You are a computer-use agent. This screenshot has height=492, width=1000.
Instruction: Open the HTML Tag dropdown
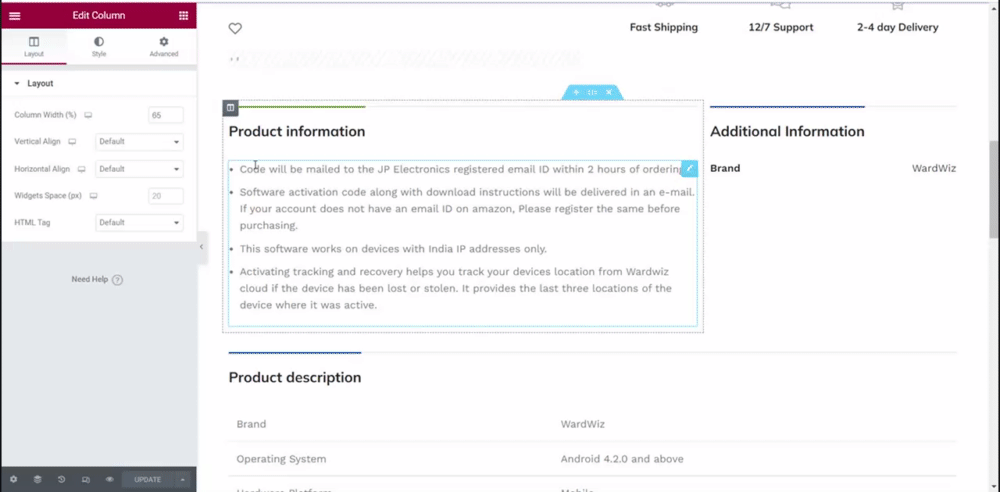[139, 223]
